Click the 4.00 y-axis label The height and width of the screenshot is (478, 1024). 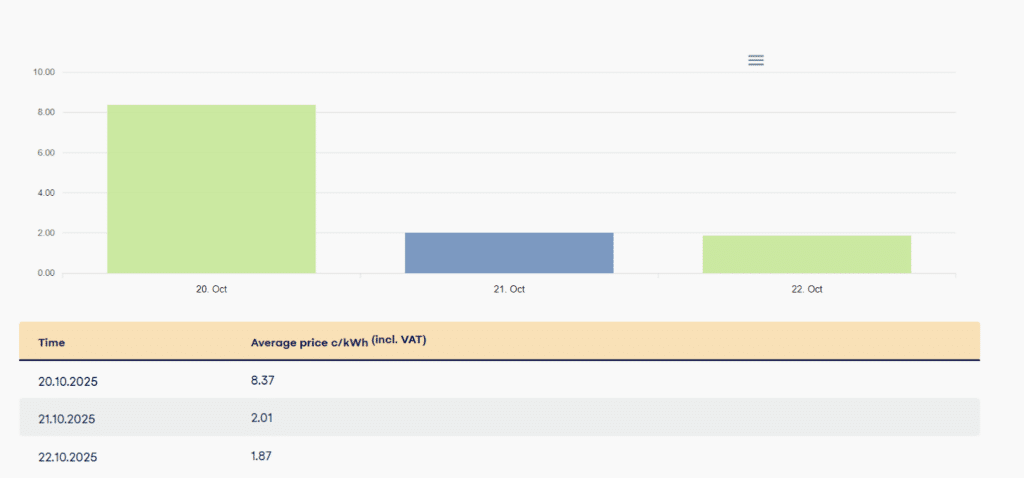(46, 193)
